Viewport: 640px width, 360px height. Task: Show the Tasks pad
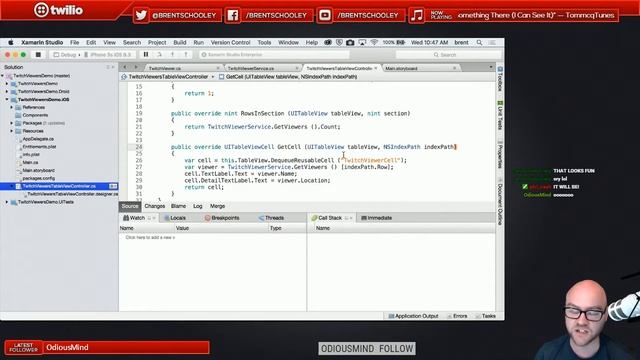click(486, 316)
